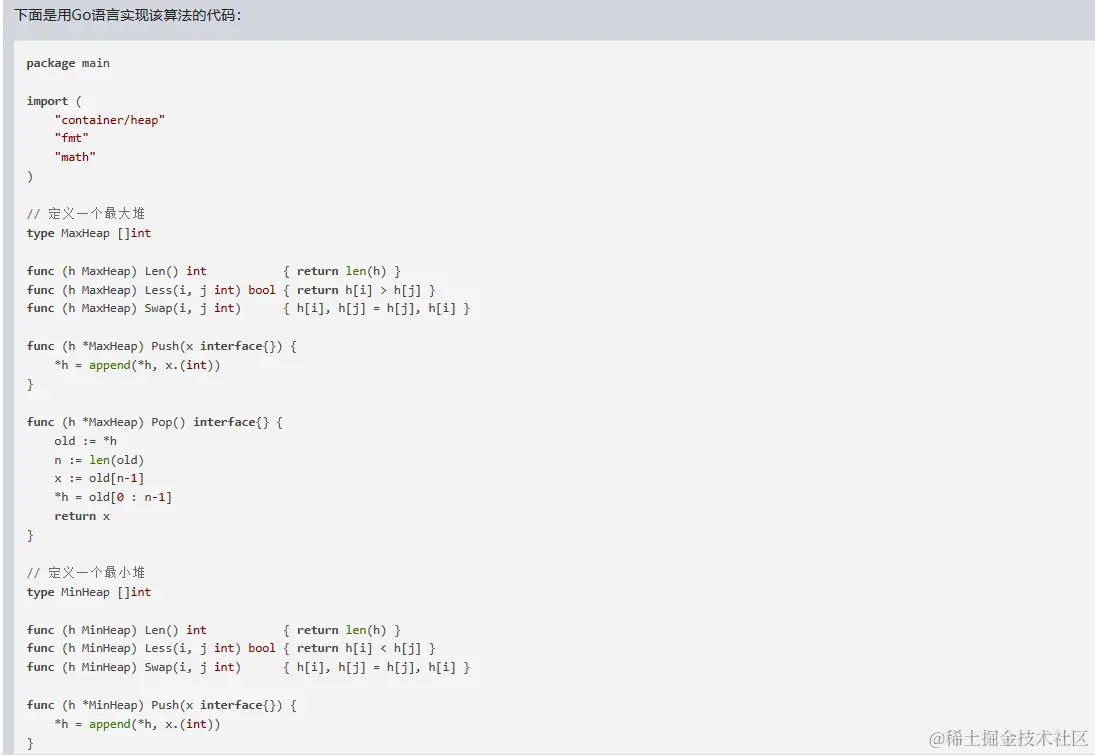
Task: Click the "package main" code line
Action: 68,64
